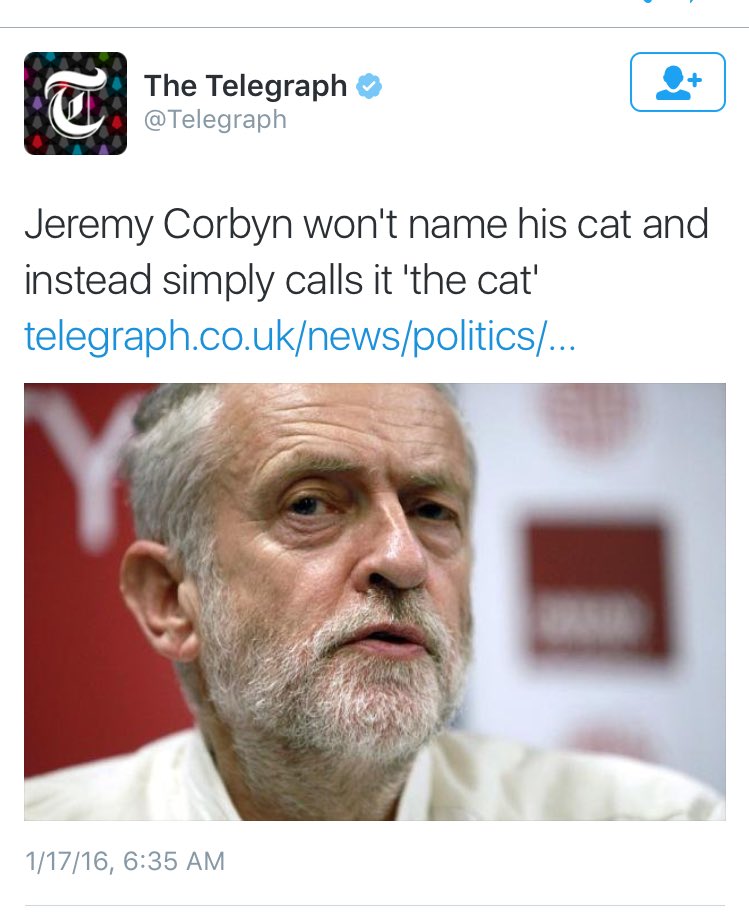749x918 pixels.
Task: Click the blue verified checkmark badge
Action: 369,86
